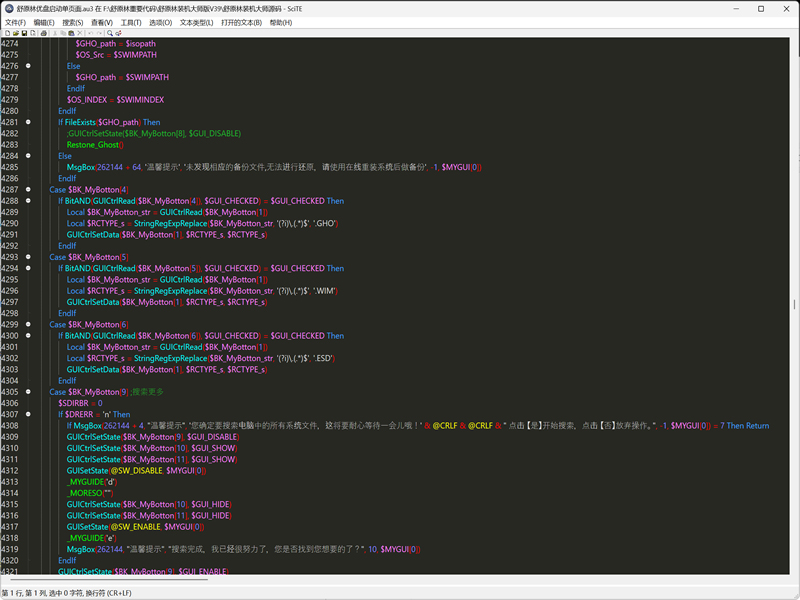The height and width of the screenshot is (600, 800).
Task: Create a new file with the New toolbar icon
Action: pos(8,33)
